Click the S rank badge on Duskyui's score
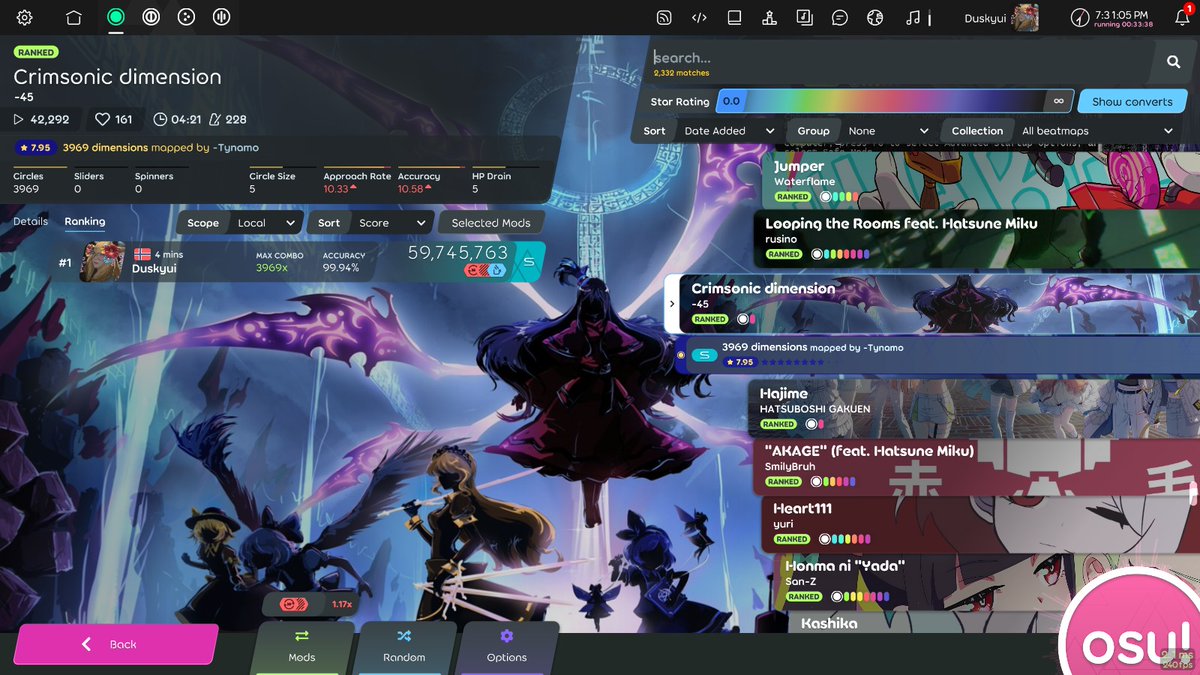1200x675 pixels. (530, 263)
